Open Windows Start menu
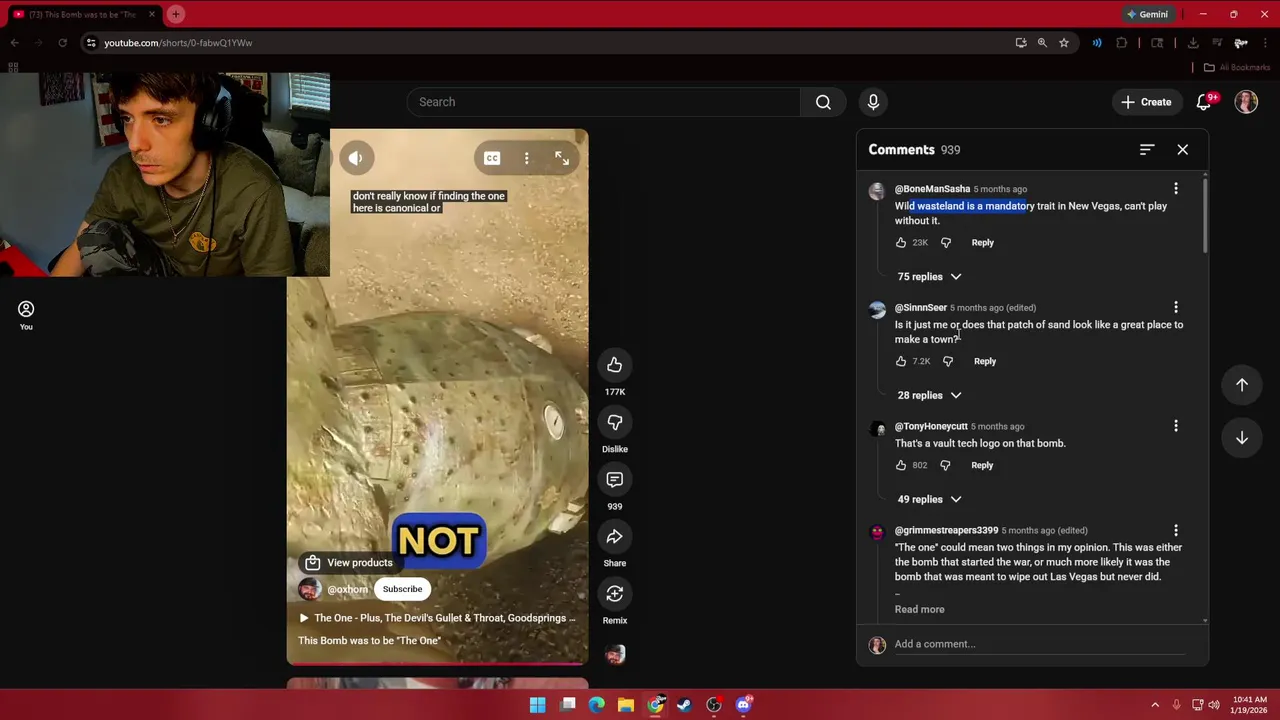Image resolution: width=1280 pixels, height=720 pixels. [538, 705]
